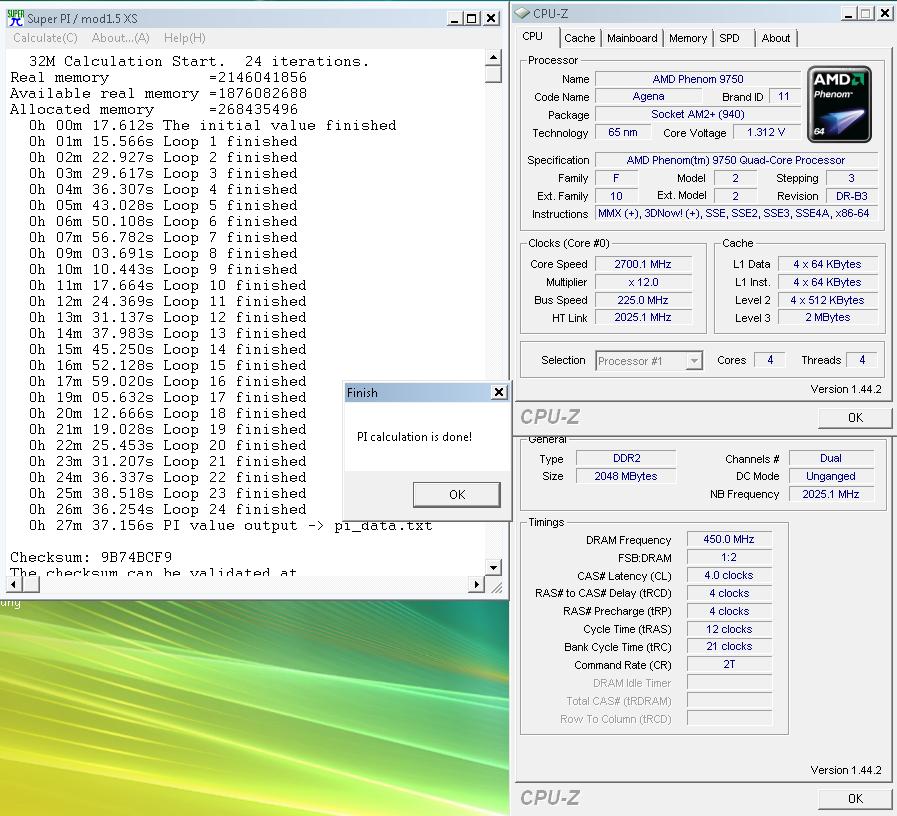Click the '225.0 MHz' bus speed value

point(643,300)
